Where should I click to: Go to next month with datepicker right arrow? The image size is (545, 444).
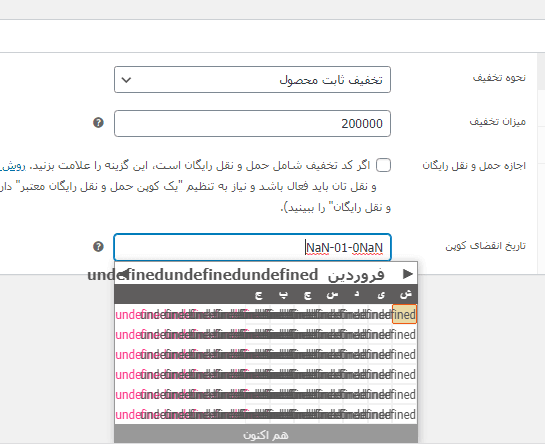point(407,274)
